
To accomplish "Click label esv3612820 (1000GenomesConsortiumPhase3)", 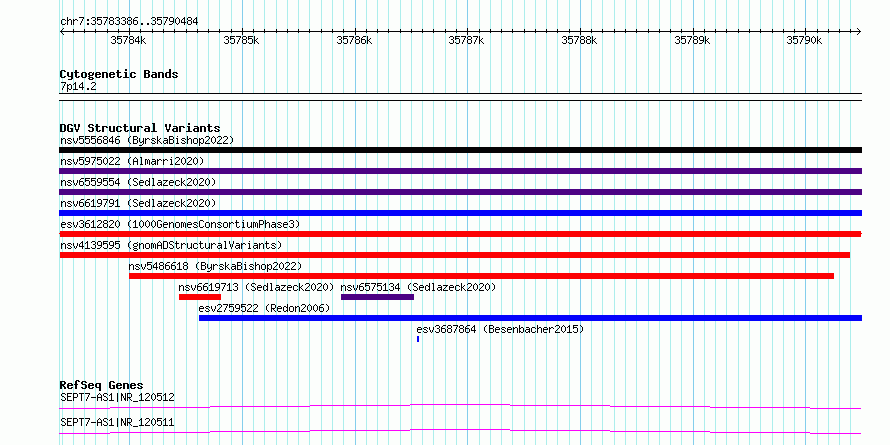I will (x=180, y=224).
